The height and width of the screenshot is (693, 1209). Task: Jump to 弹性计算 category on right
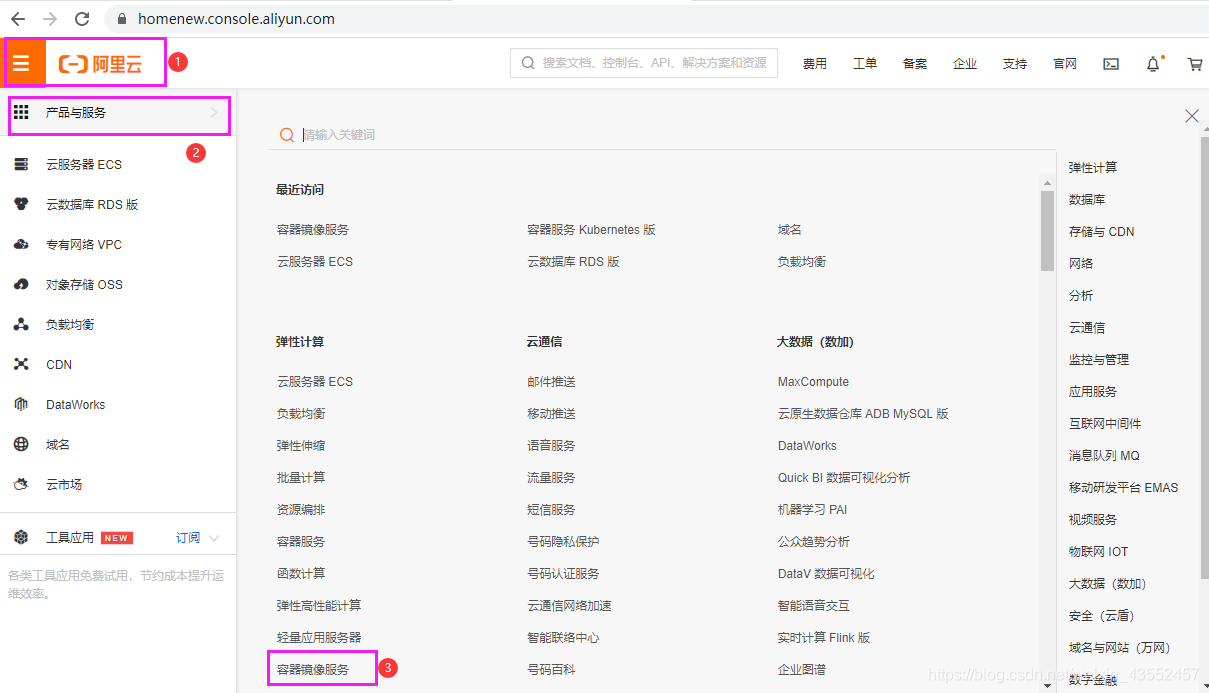click(x=1093, y=168)
